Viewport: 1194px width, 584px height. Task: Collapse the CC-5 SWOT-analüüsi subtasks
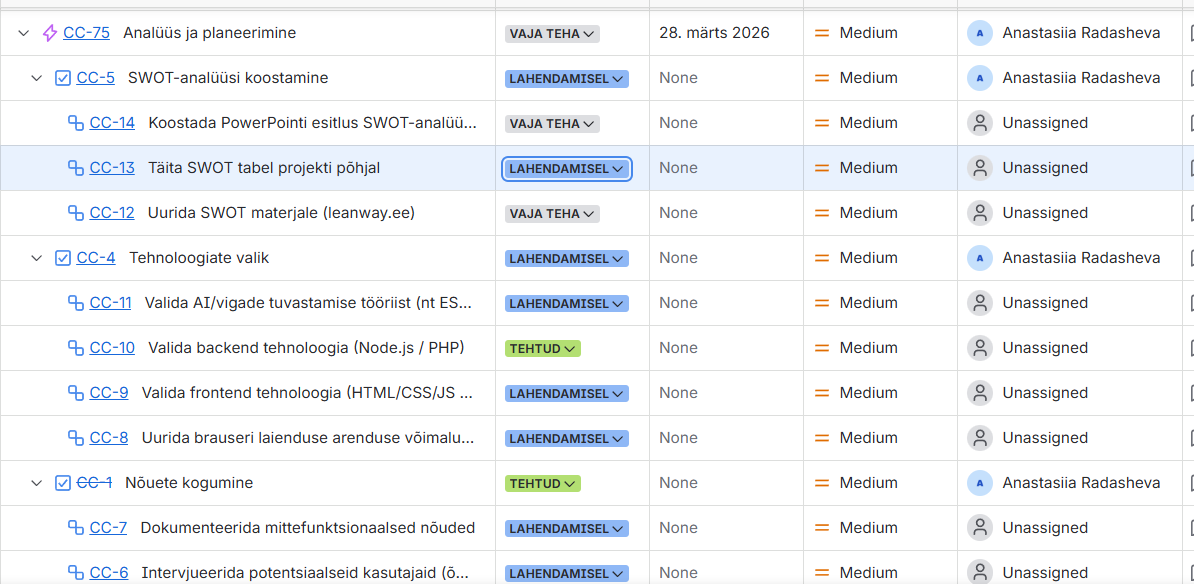37,78
